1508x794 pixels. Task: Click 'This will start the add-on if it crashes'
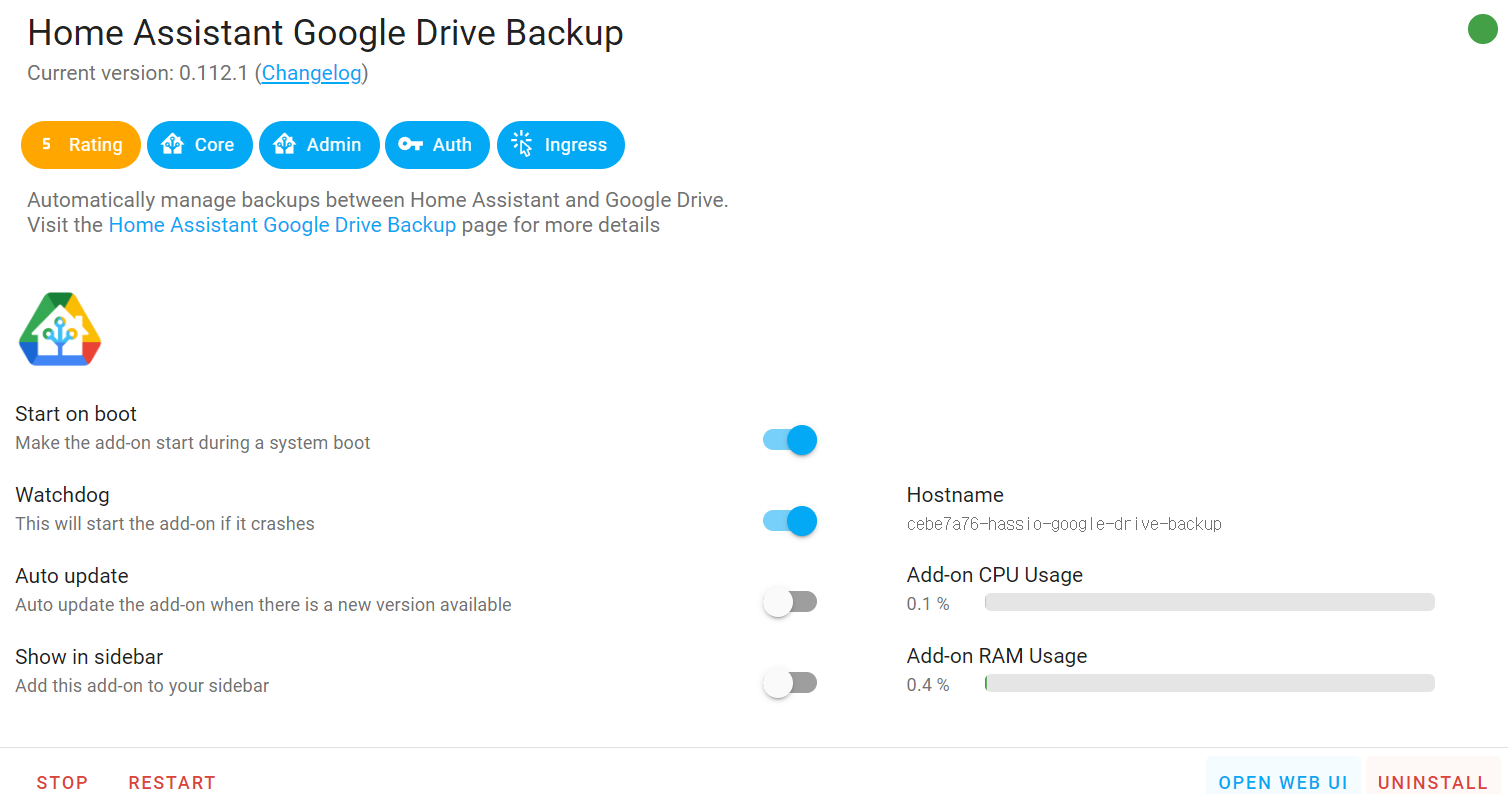[x=165, y=523]
